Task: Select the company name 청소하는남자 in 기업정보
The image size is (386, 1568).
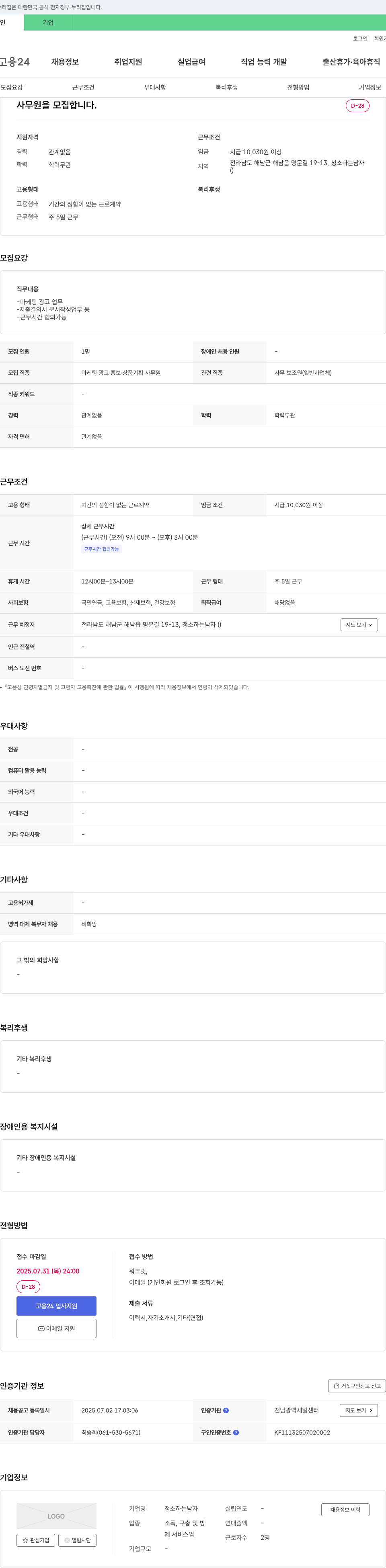Action: pyautogui.click(x=181, y=1509)
